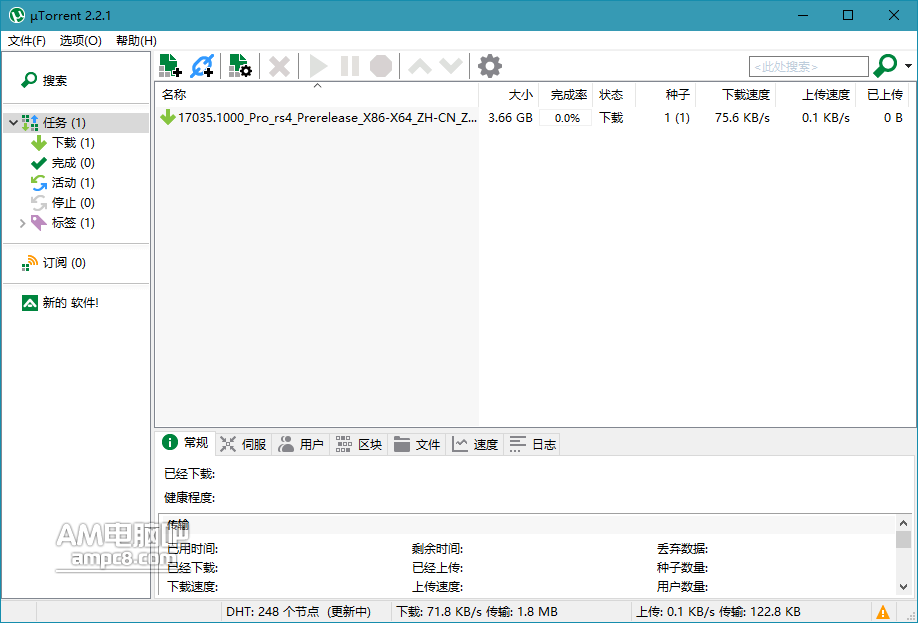Click the details pane scrollbar down arrow
The height and width of the screenshot is (623, 918).
[903, 586]
